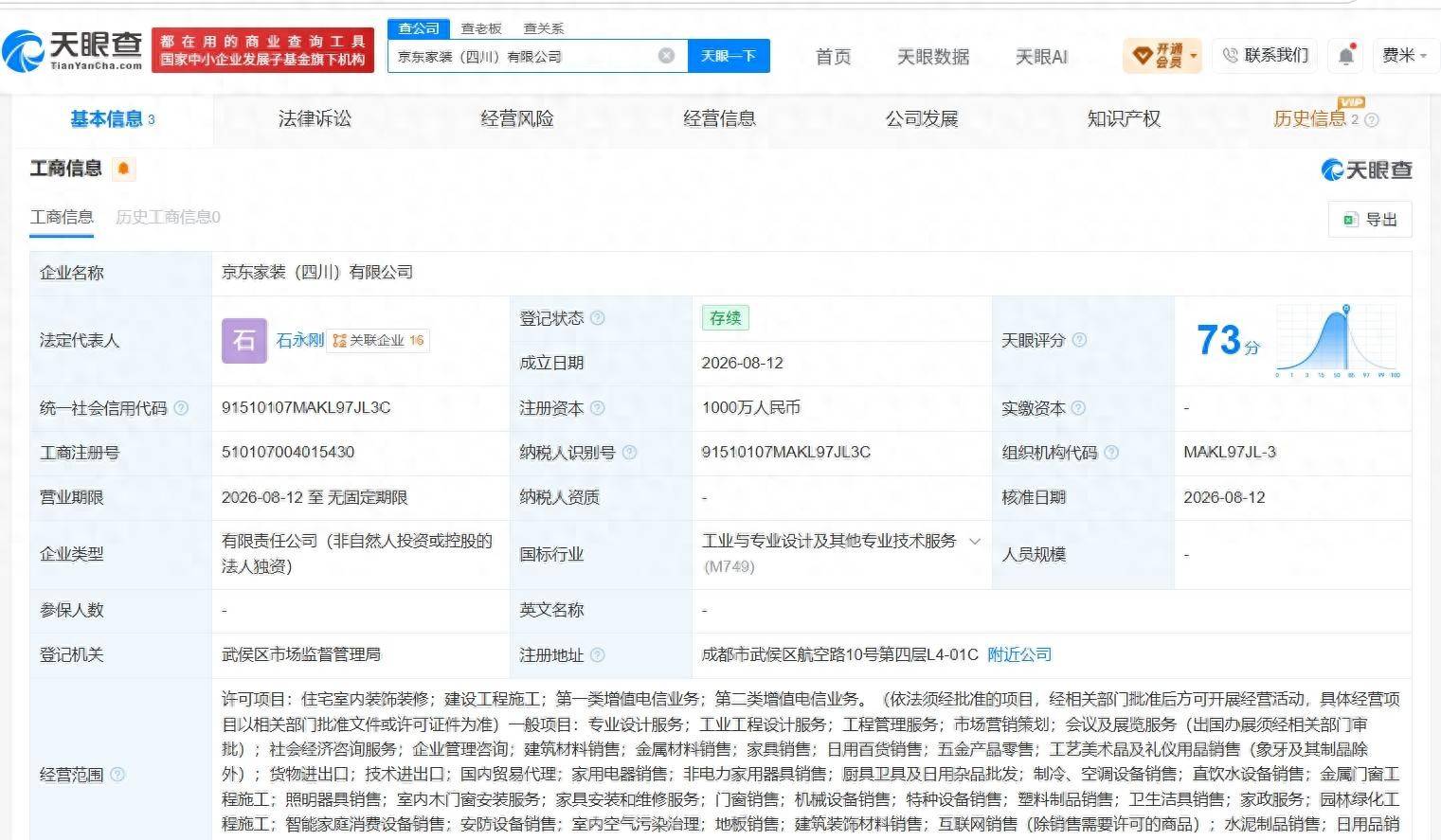Click the 存续 status tag
This screenshot has width=1441, height=840.
[725, 318]
